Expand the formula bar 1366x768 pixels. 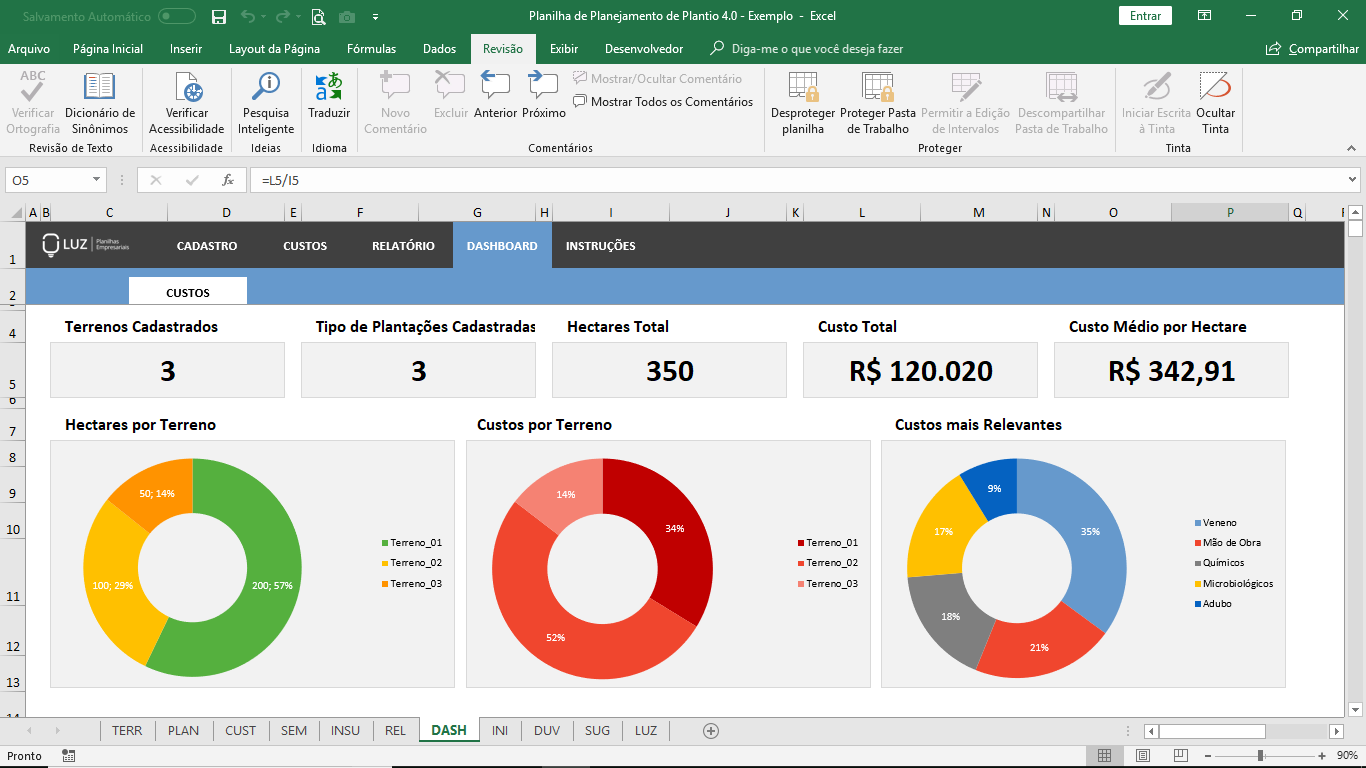click(x=1353, y=180)
